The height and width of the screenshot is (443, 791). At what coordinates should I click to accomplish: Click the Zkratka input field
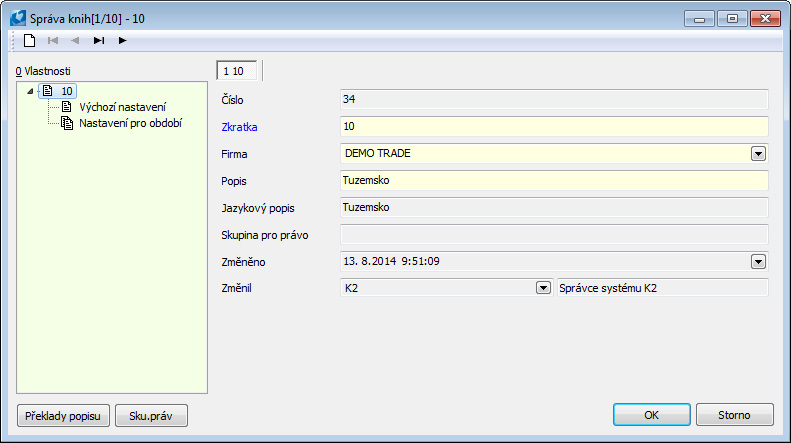554,127
